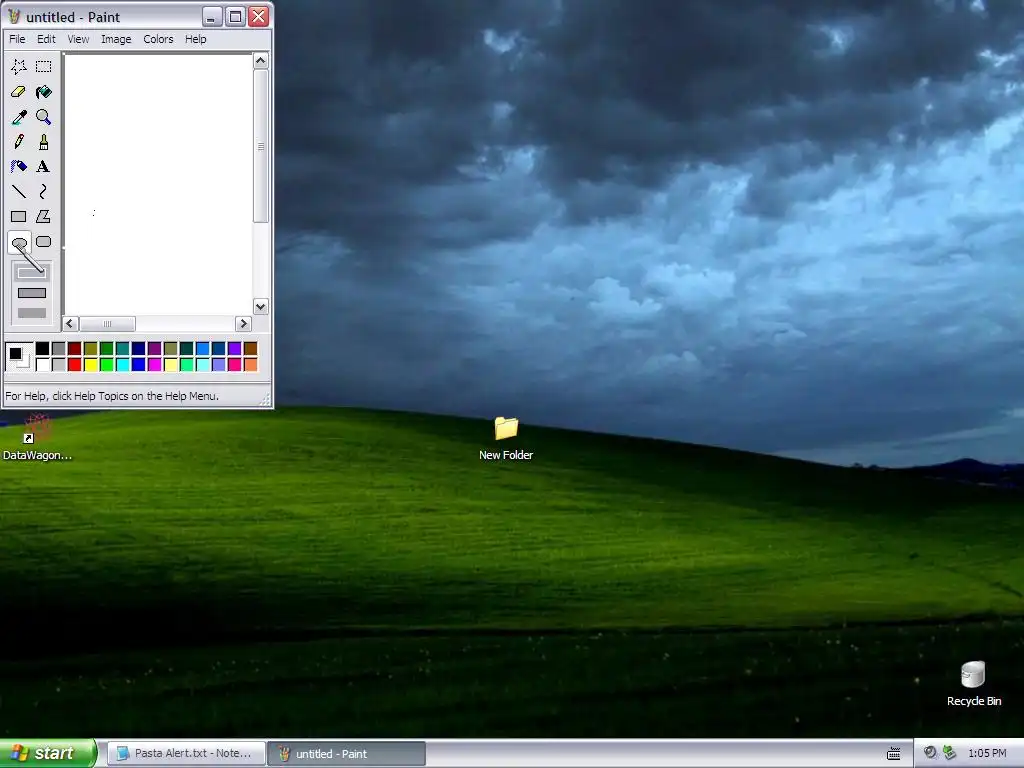Image resolution: width=1024 pixels, height=768 pixels.
Task: Open the View menu
Action: pos(78,39)
